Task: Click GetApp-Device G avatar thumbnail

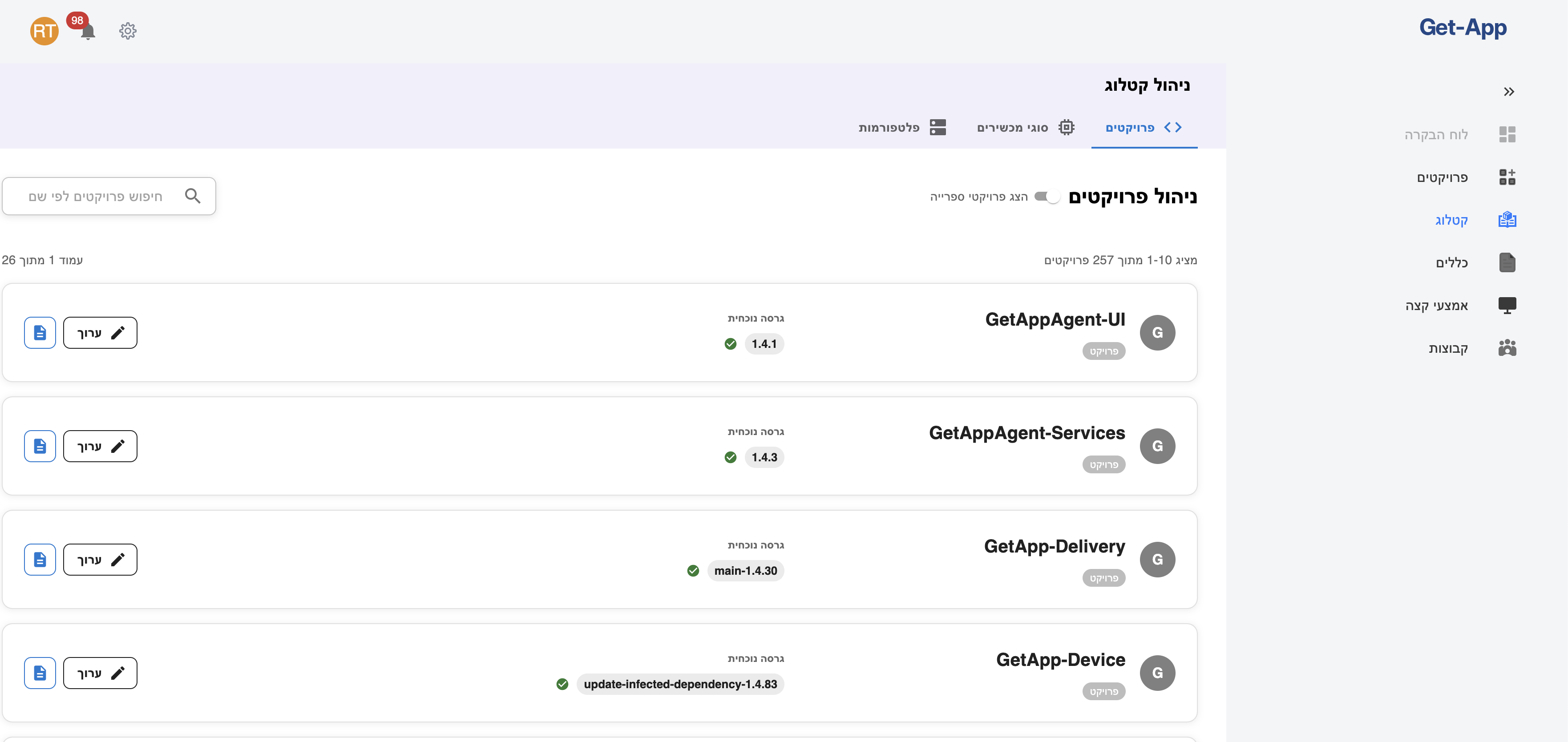Action: 1157,673
